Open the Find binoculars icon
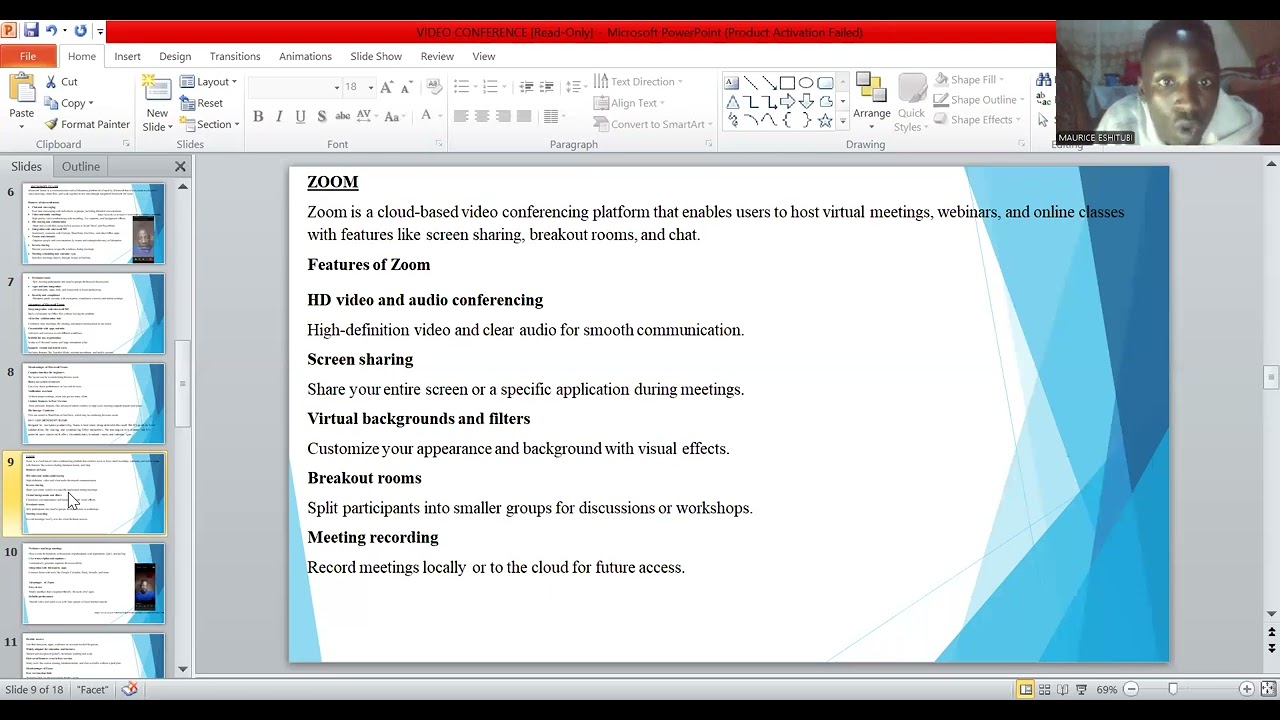This screenshot has height=720, width=1280. (1045, 80)
